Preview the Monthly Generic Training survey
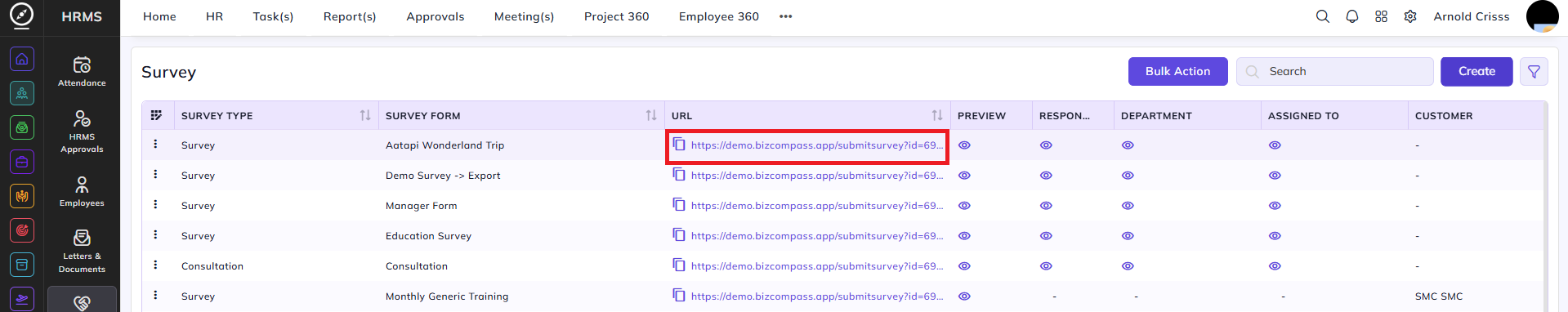This screenshot has height=312, width=1568. pos(964,296)
